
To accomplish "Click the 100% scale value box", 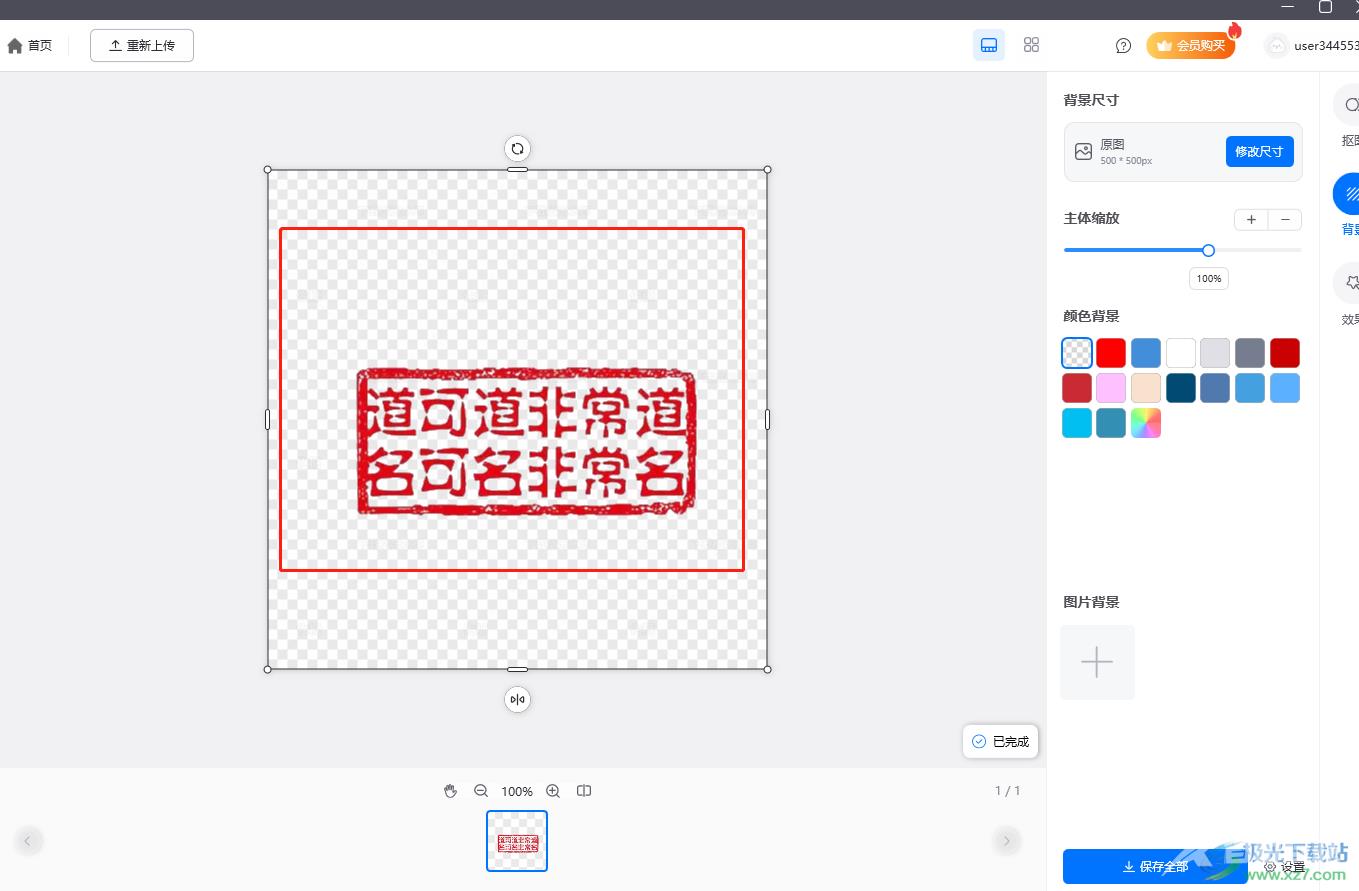I will click(x=1209, y=278).
